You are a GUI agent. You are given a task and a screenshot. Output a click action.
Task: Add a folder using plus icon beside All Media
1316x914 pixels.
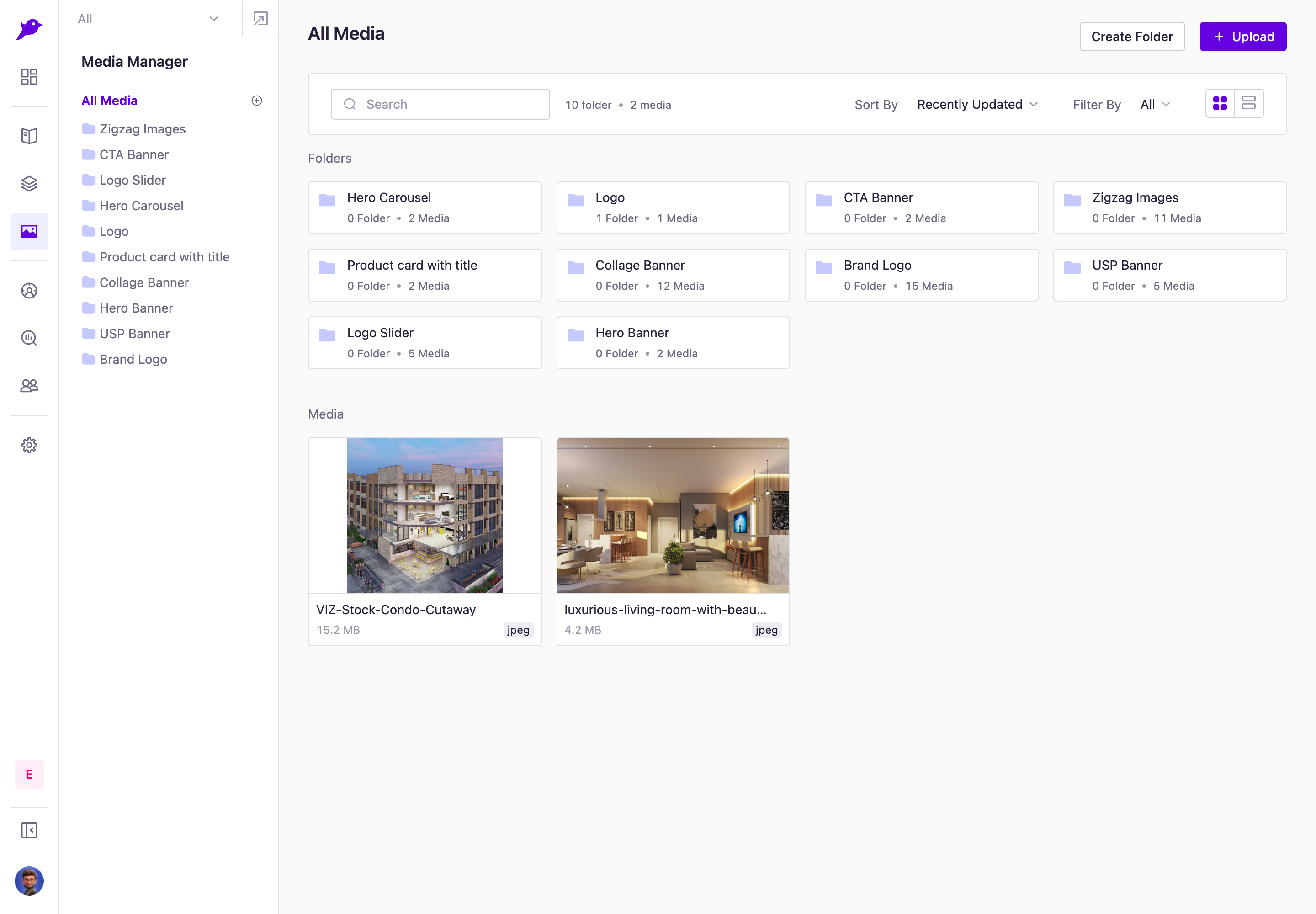[256, 101]
